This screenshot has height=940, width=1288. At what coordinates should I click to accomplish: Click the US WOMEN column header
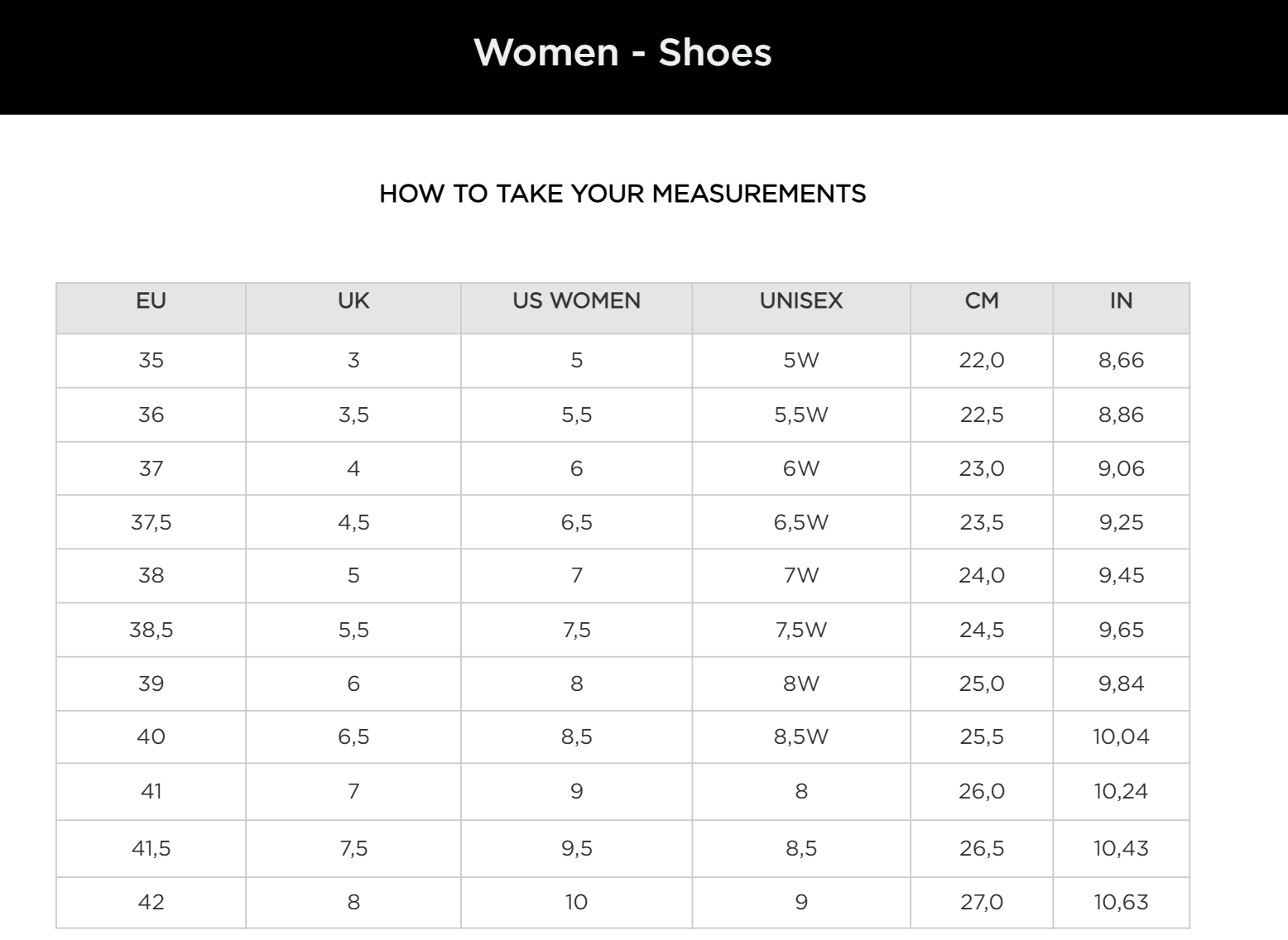(576, 301)
